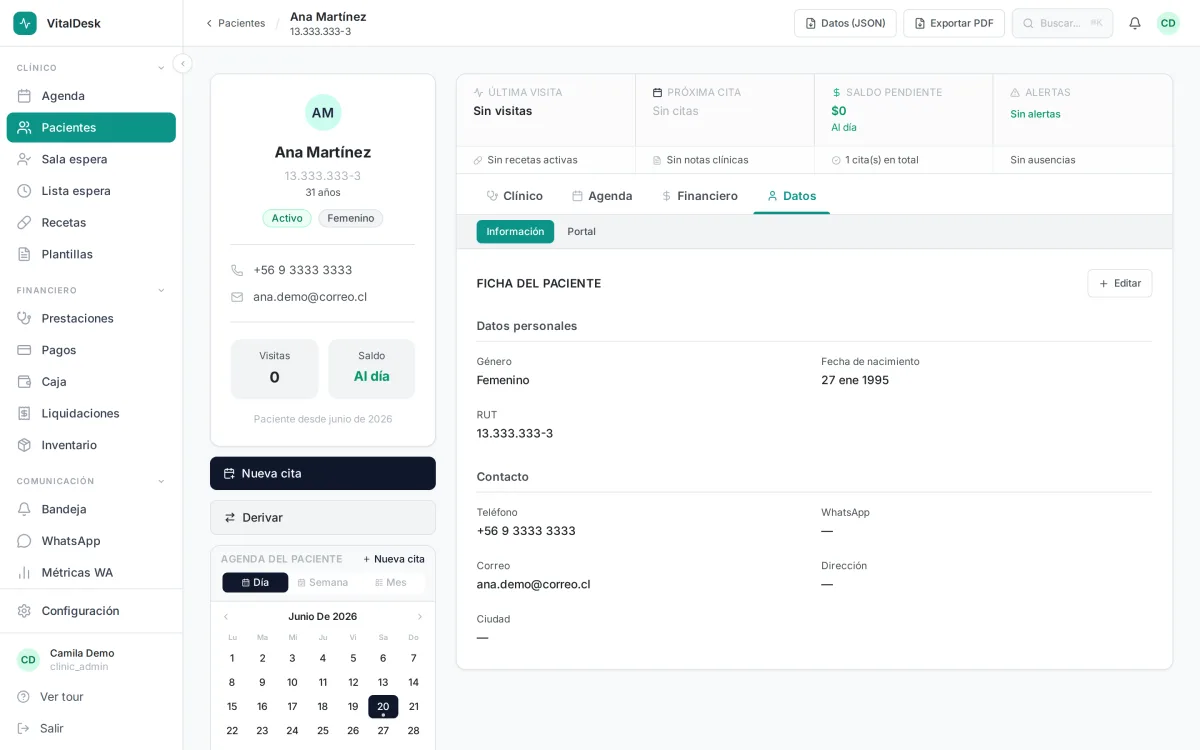Log out with Salir
This screenshot has height=750, width=1200.
tap(91, 728)
